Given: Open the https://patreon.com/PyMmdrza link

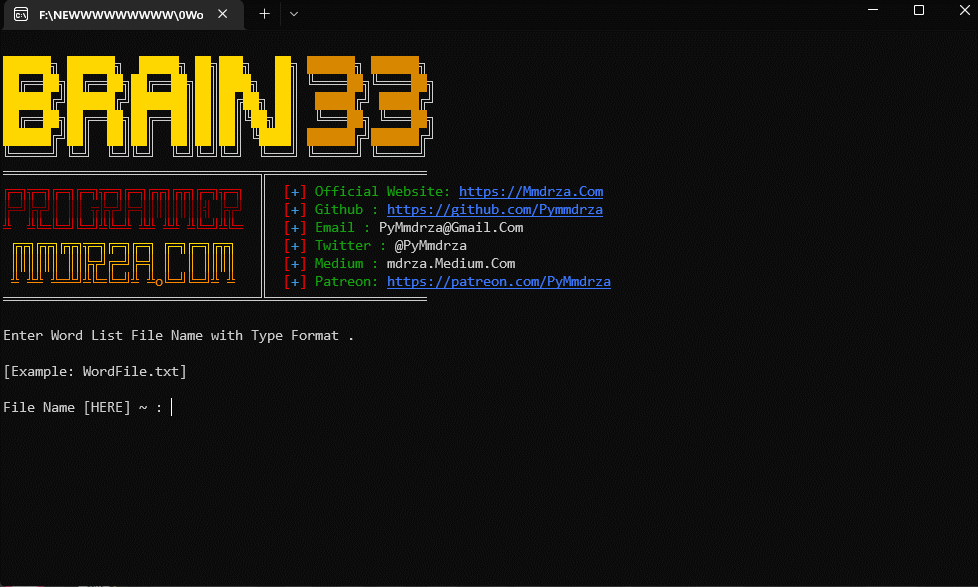Looking at the screenshot, I should pos(498,281).
